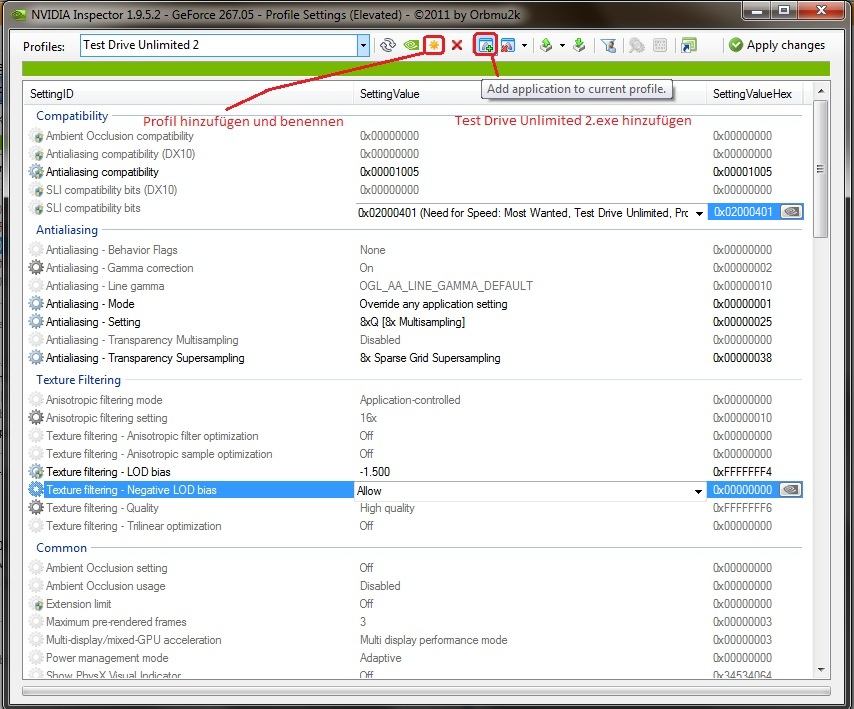Viewport: 854px width, 709px height.
Task: Click scrollbar up arrow at list top
Action: (x=821, y=91)
